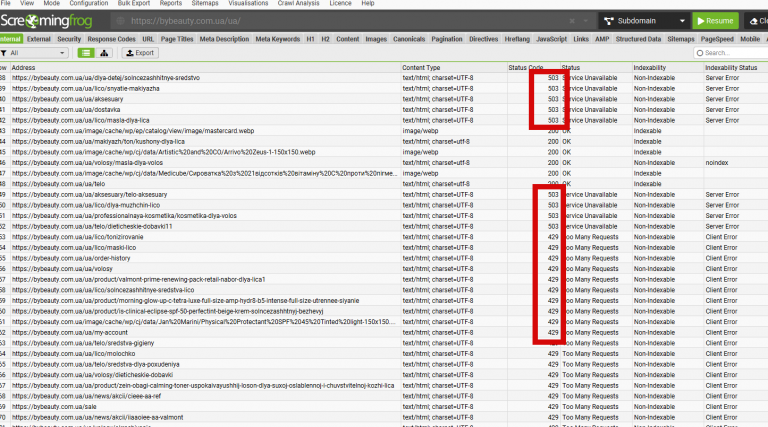This screenshot has height=427, width=768.
Task: Click the search magnifier icon
Action: click(x=700, y=53)
